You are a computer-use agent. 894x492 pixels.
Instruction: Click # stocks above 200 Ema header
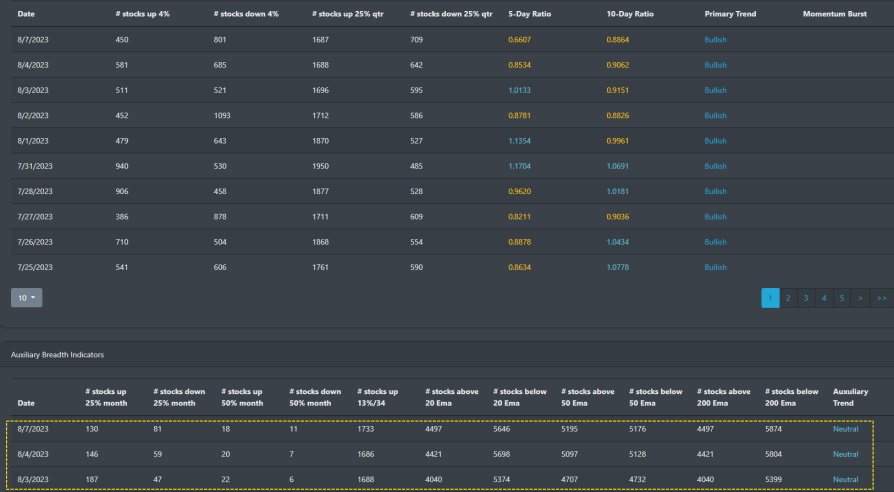(724, 397)
